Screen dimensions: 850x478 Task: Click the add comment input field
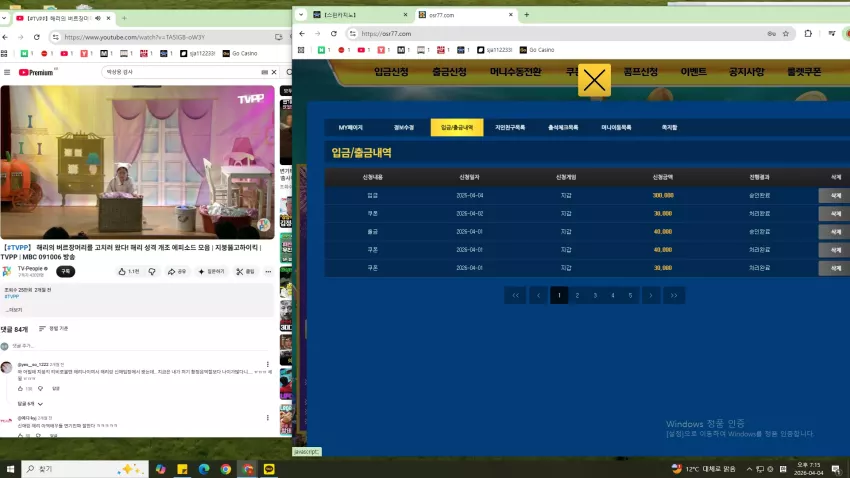[x=141, y=346]
